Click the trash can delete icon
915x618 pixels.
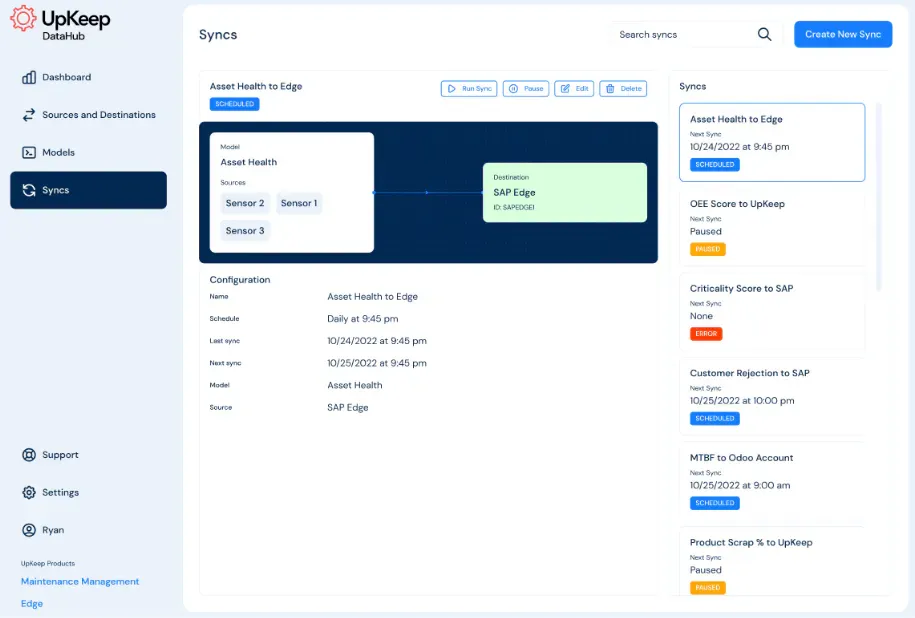(610, 89)
